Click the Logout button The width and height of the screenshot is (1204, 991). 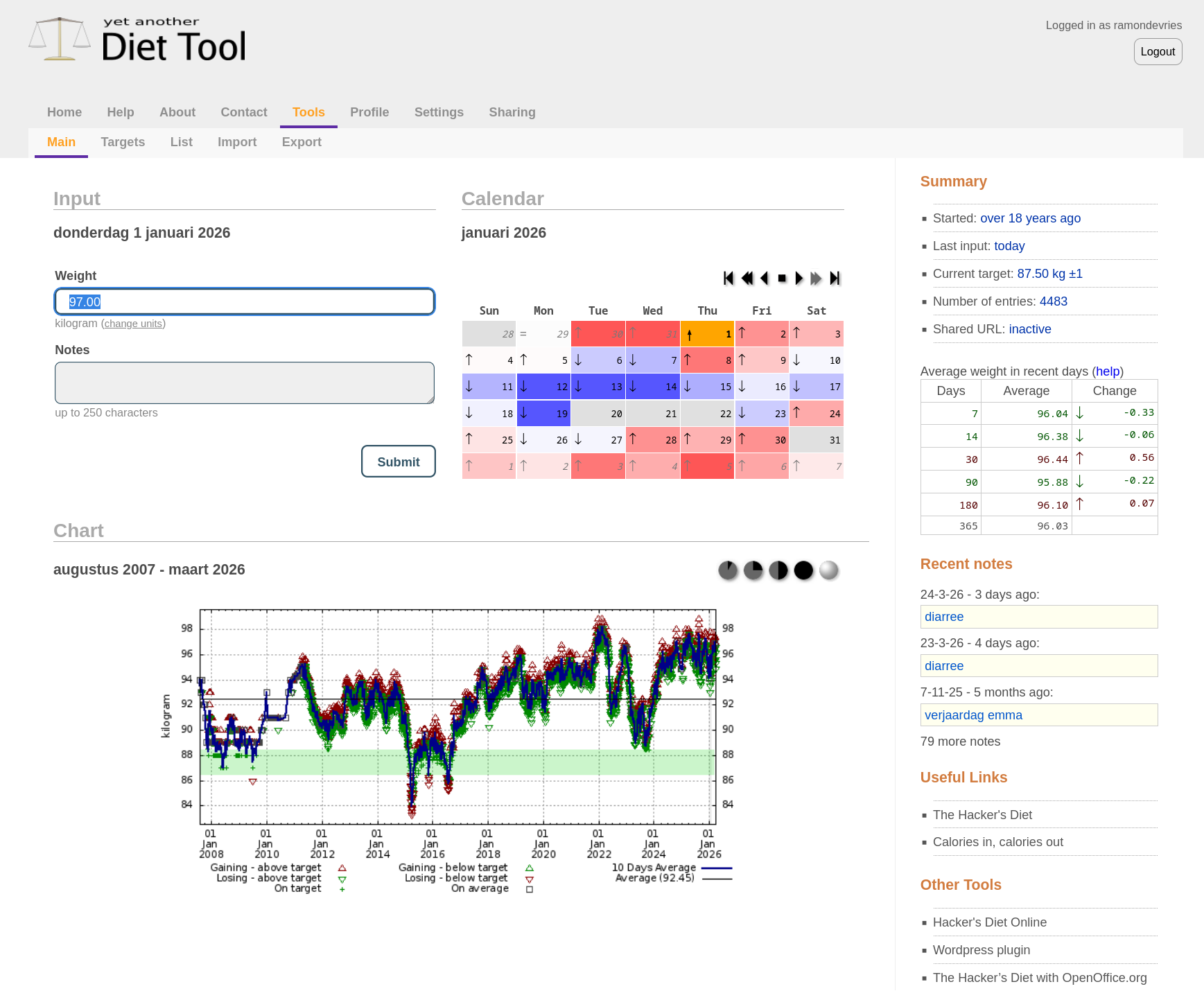tap(1158, 52)
